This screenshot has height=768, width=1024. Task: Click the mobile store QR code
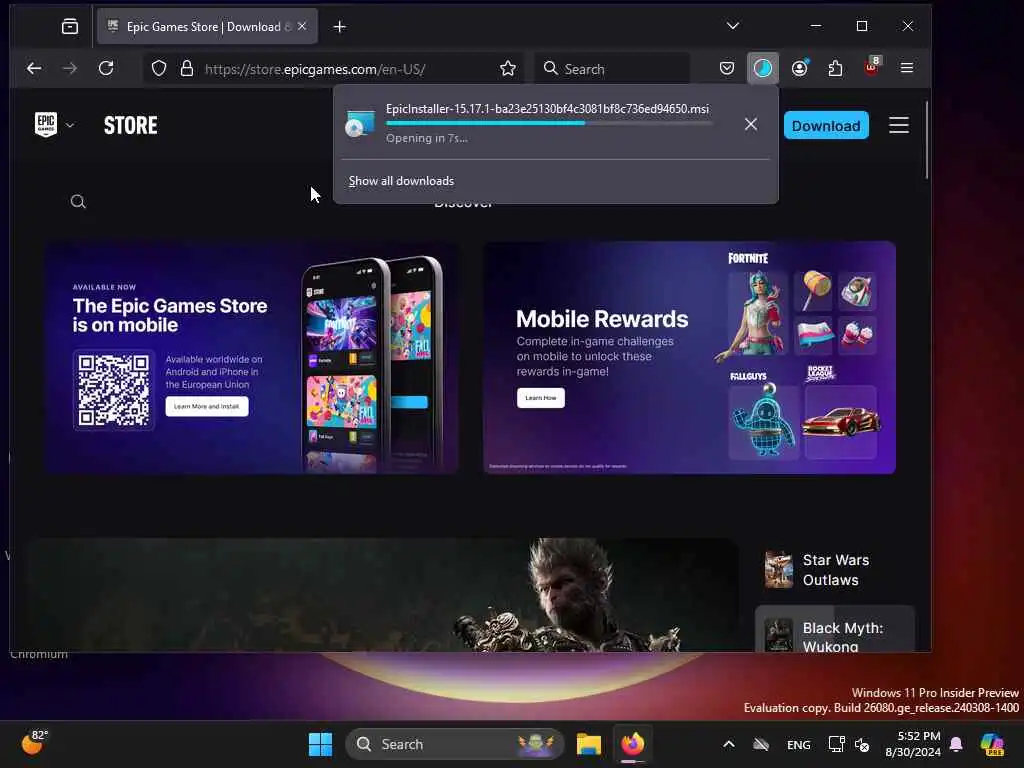click(x=114, y=390)
